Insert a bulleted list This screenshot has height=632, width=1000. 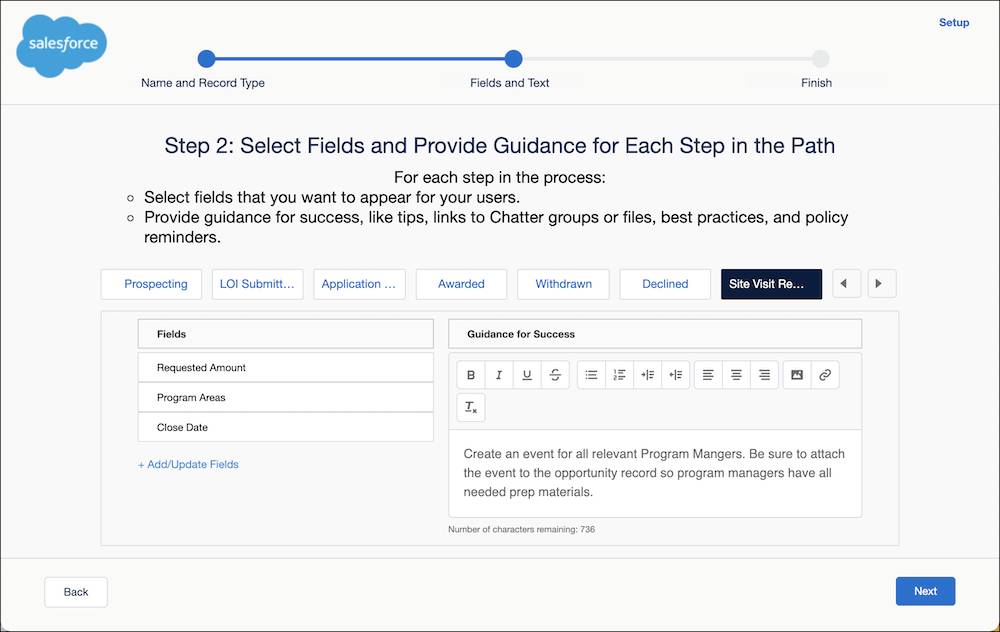pos(591,374)
